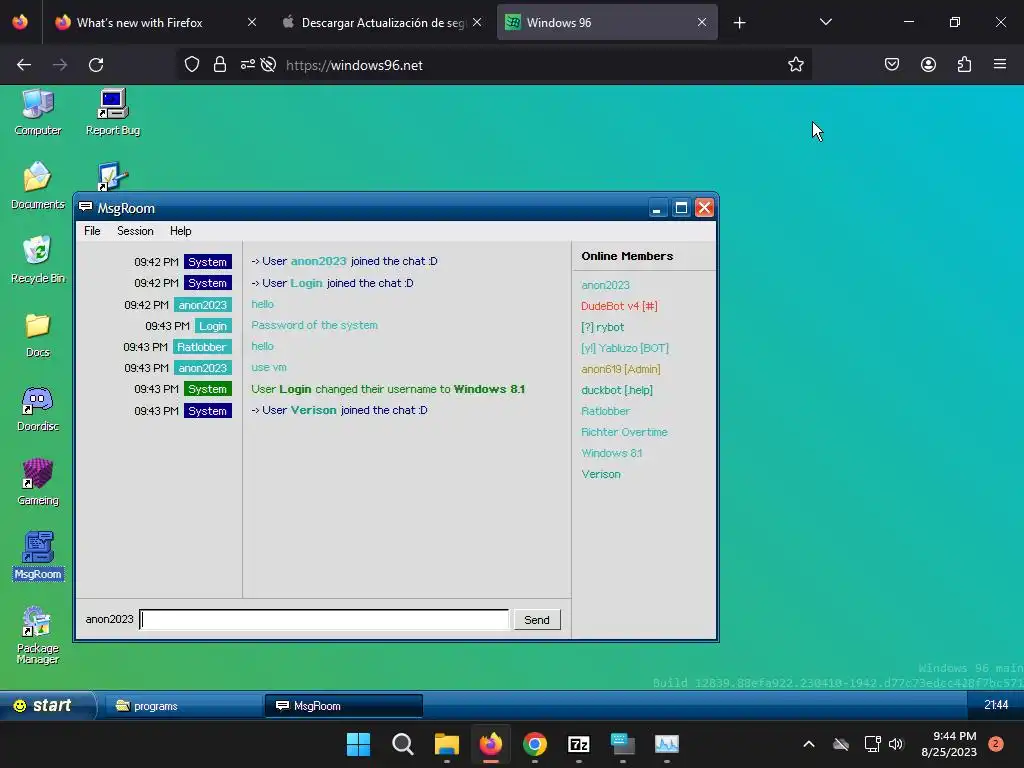The height and width of the screenshot is (768, 1024).
Task: Switch to programs in Windows 96 taskbar
Action: (183, 706)
